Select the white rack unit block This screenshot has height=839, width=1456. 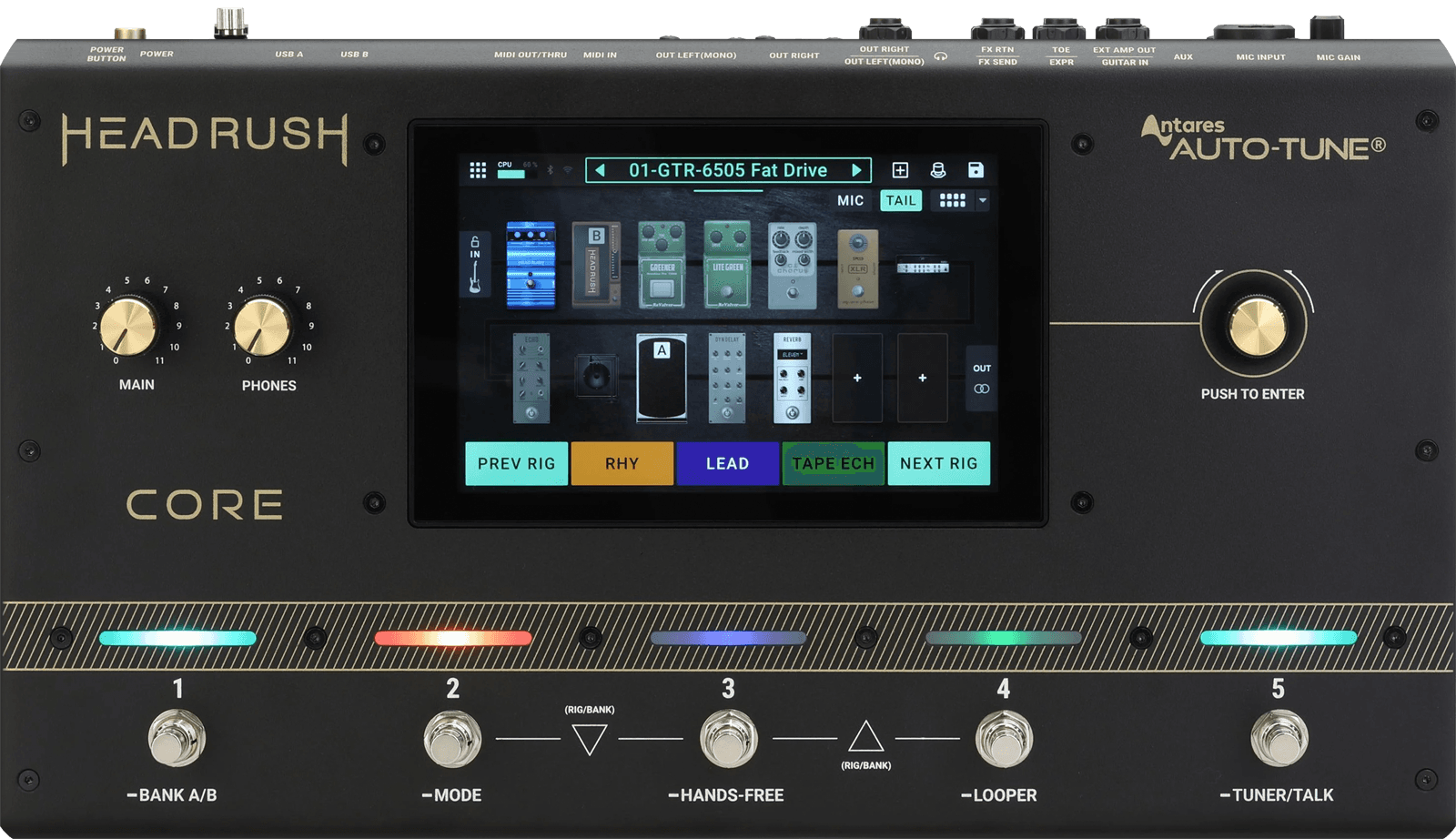coord(923,267)
